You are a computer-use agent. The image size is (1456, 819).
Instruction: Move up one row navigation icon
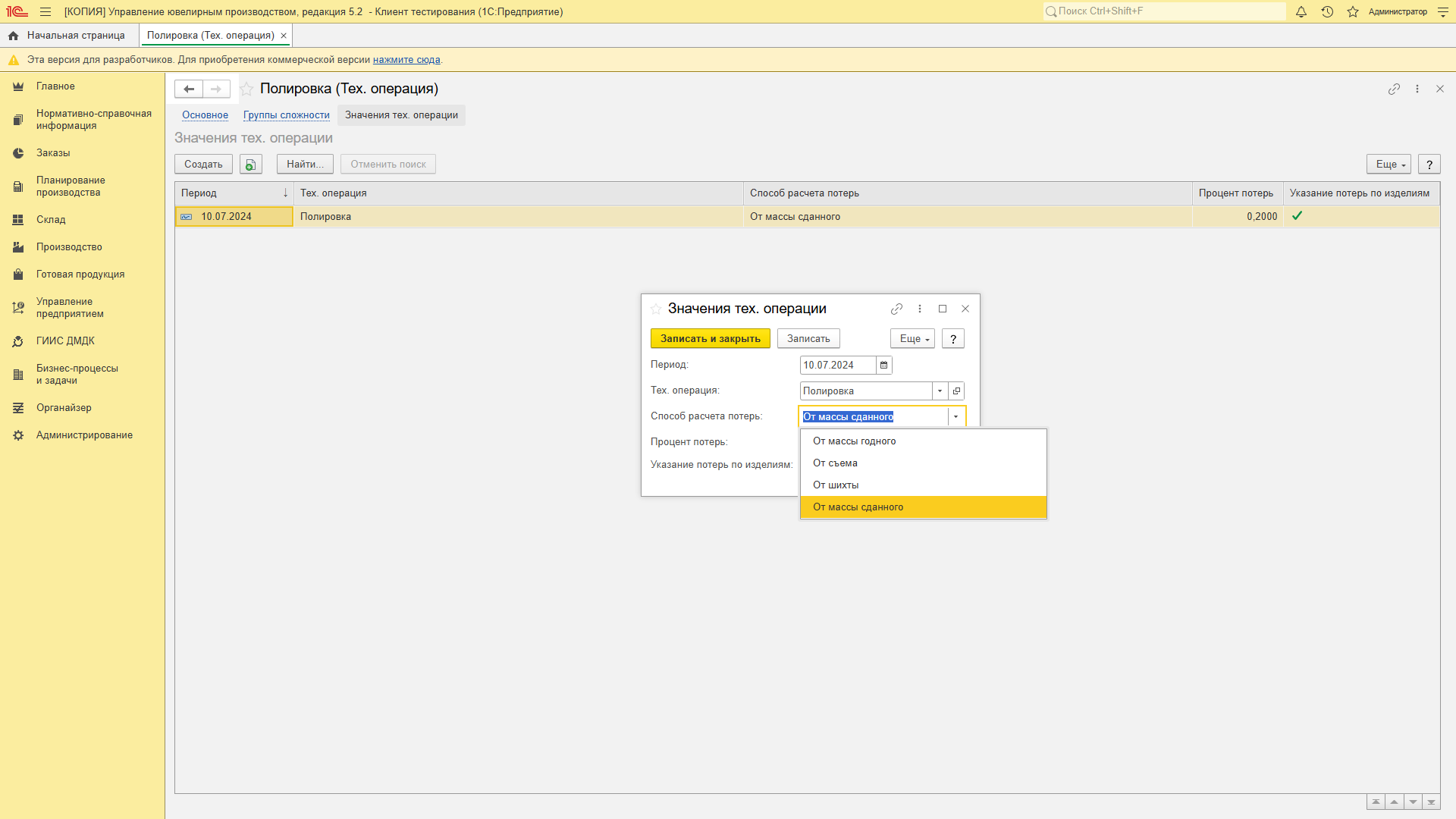click(x=1394, y=802)
